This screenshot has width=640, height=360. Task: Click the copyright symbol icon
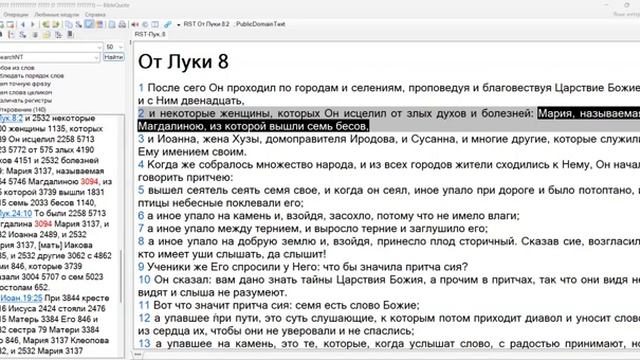(145, 24)
